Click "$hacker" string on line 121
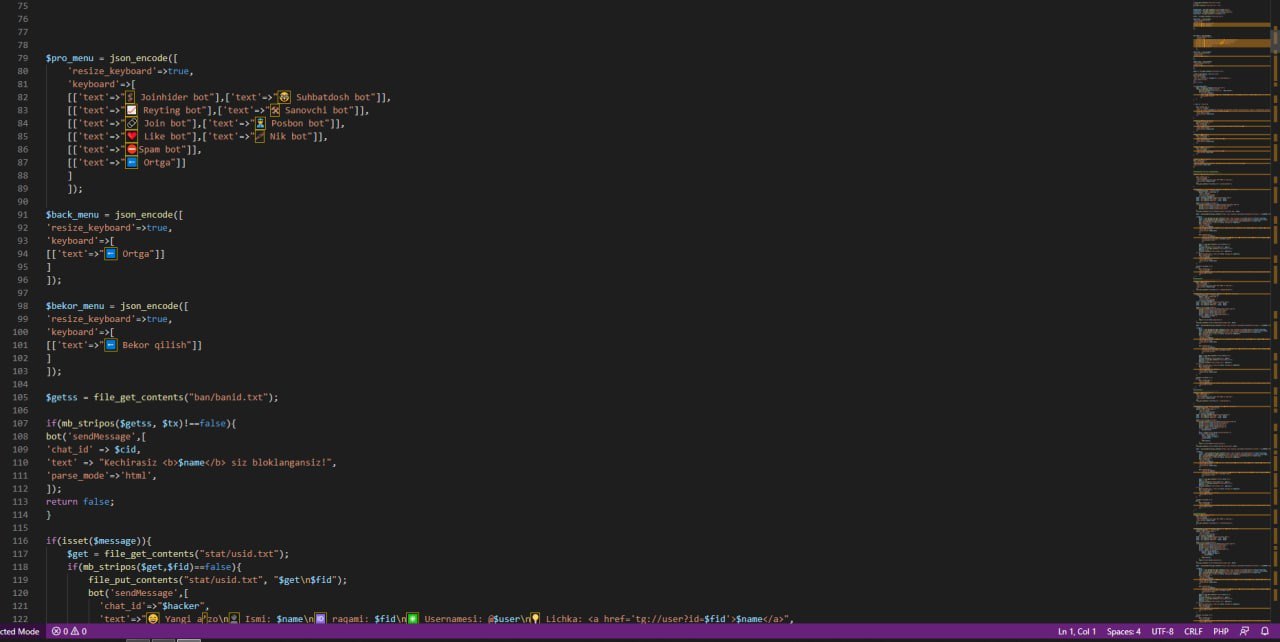Image resolution: width=1280 pixels, height=642 pixels. (x=183, y=606)
